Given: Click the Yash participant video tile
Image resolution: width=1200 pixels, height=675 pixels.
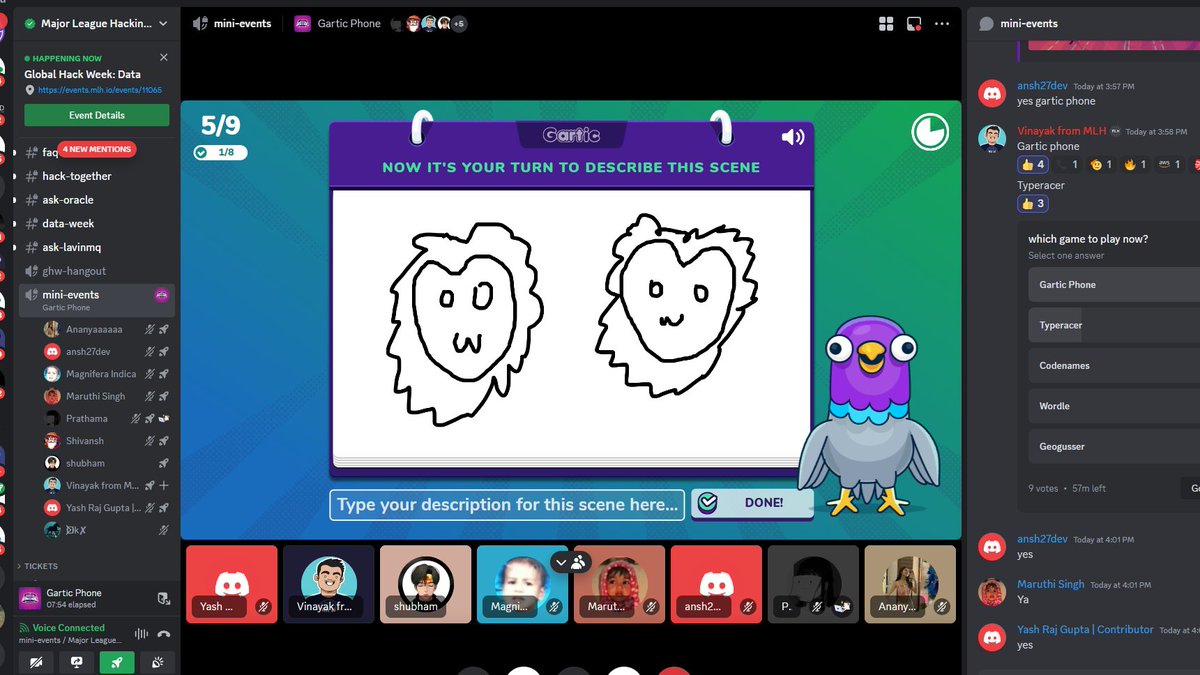Looking at the screenshot, I should coord(232,584).
